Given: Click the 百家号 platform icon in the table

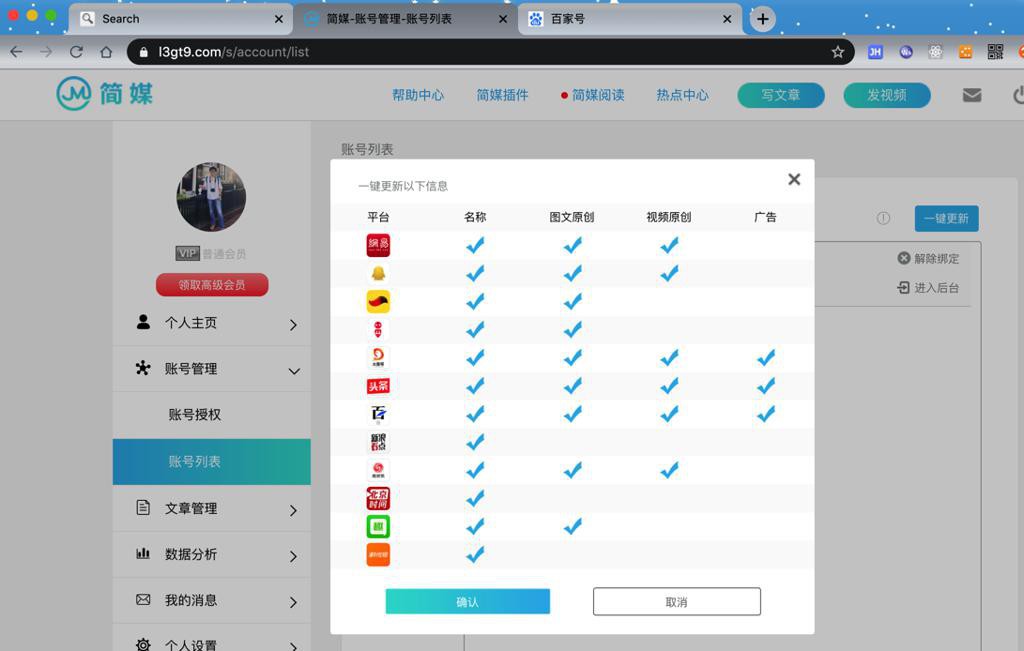Looking at the screenshot, I should pyautogui.click(x=378, y=414).
